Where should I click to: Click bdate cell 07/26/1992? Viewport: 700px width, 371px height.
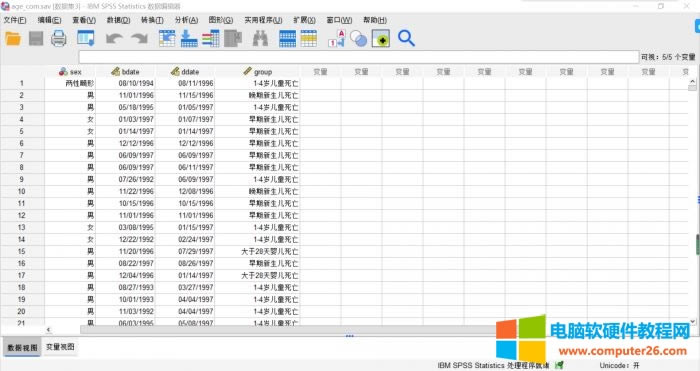coord(125,179)
